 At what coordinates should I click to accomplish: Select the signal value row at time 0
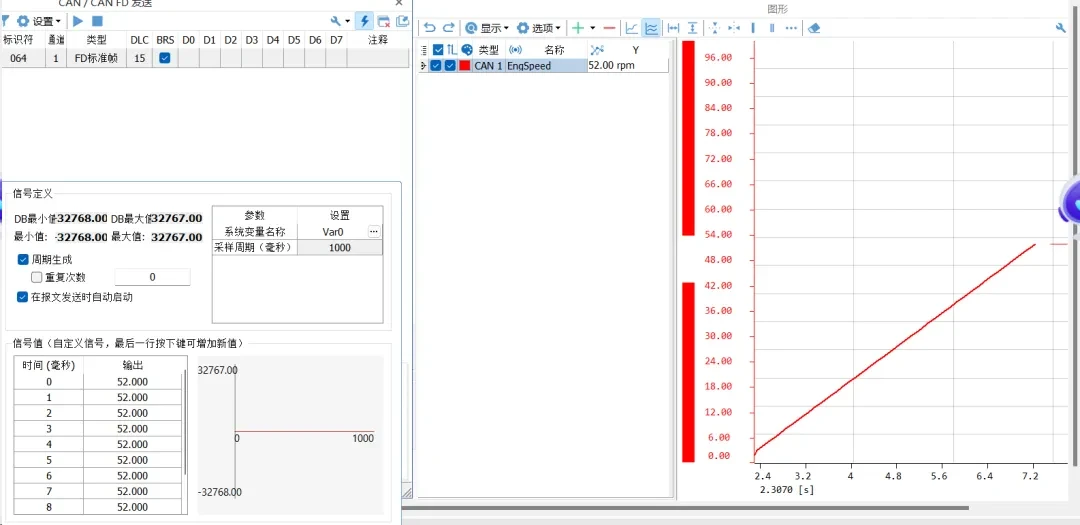[98, 382]
